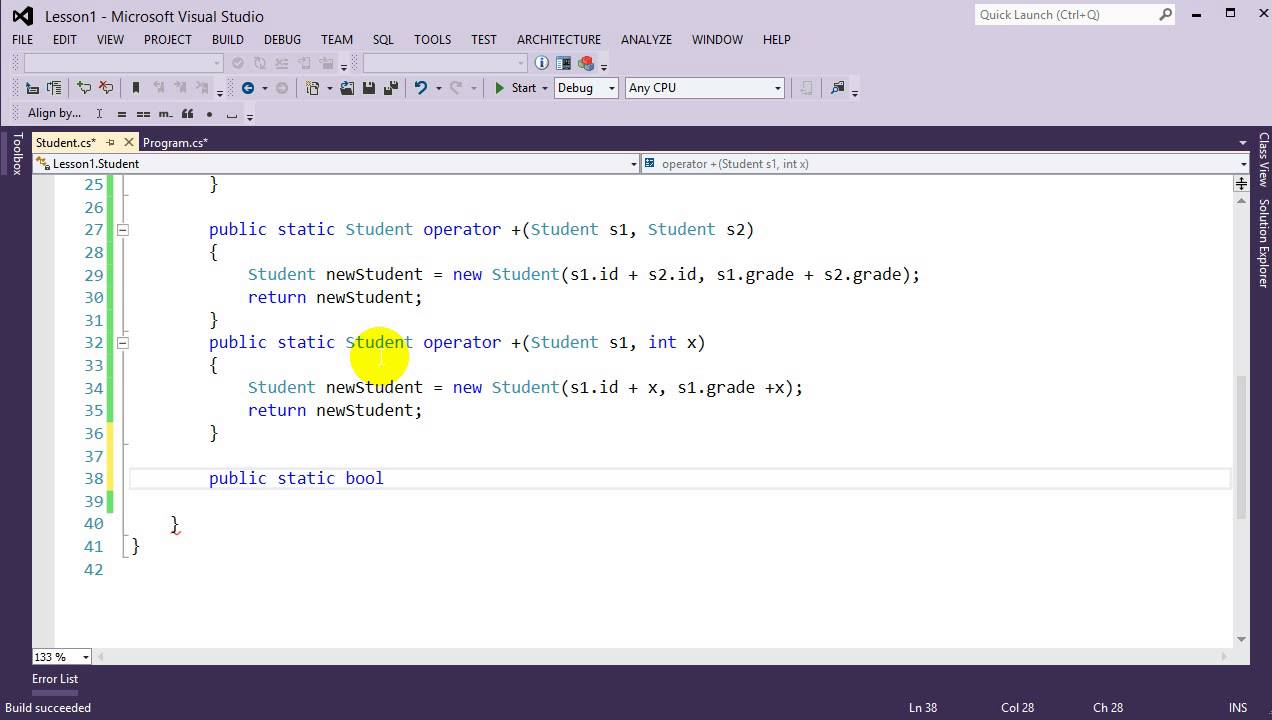Split the editor with the splitter handle
The width and height of the screenshot is (1272, 720).
[1241, 183]
